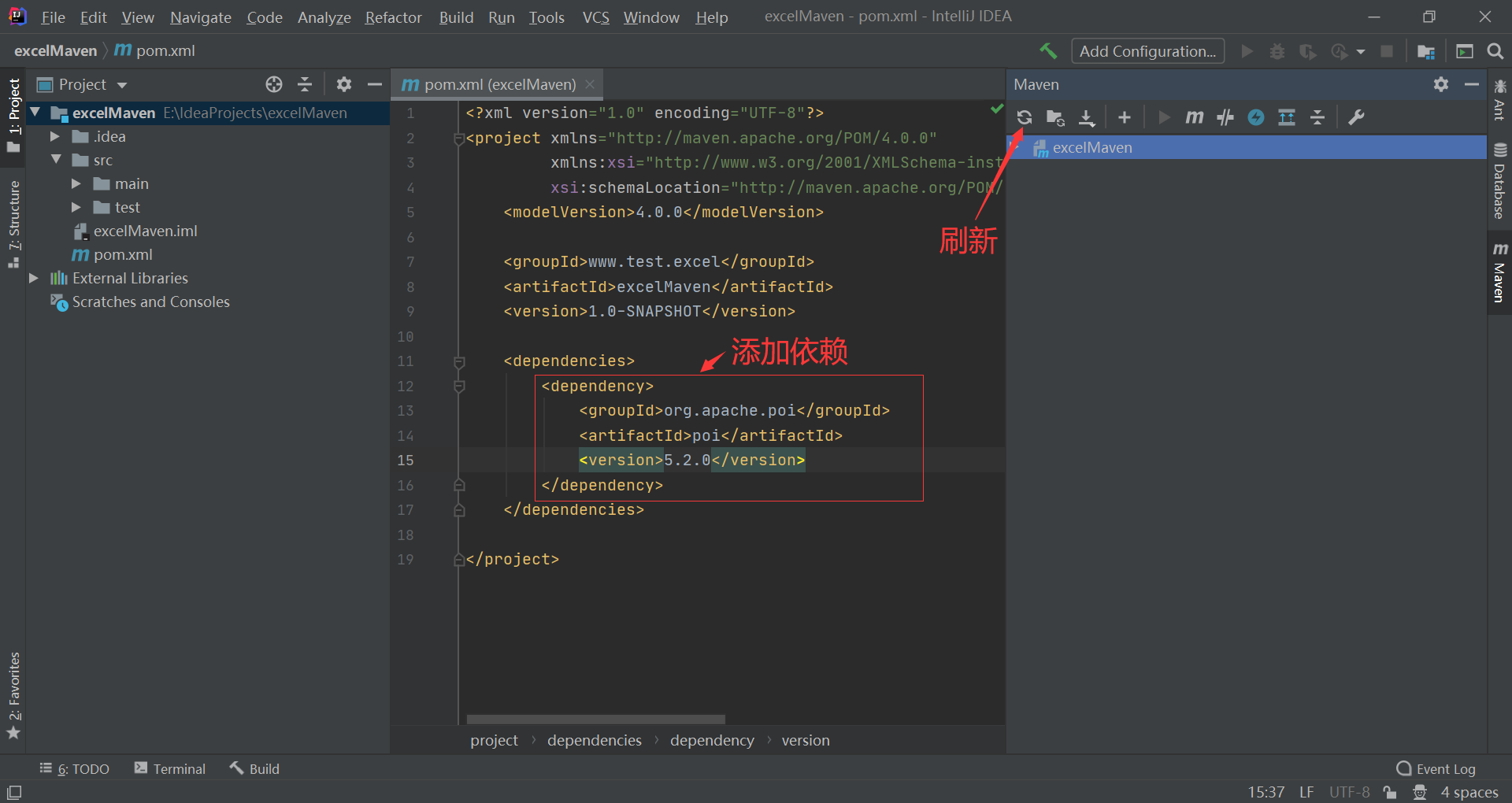
Task: Toggle the 1: Project side tab
Action: click(13, 115)
